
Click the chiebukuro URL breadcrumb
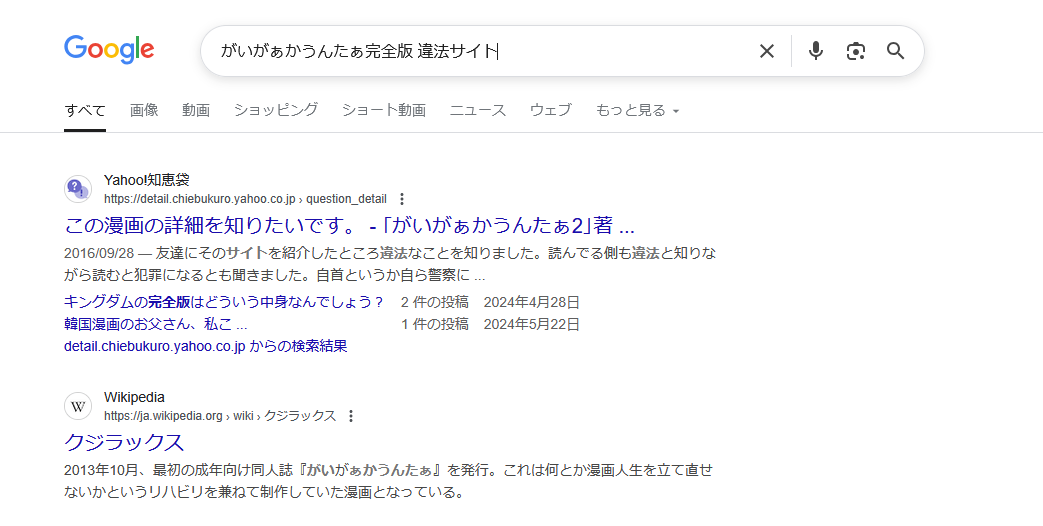pyautogui.click(x=245, y=199)
